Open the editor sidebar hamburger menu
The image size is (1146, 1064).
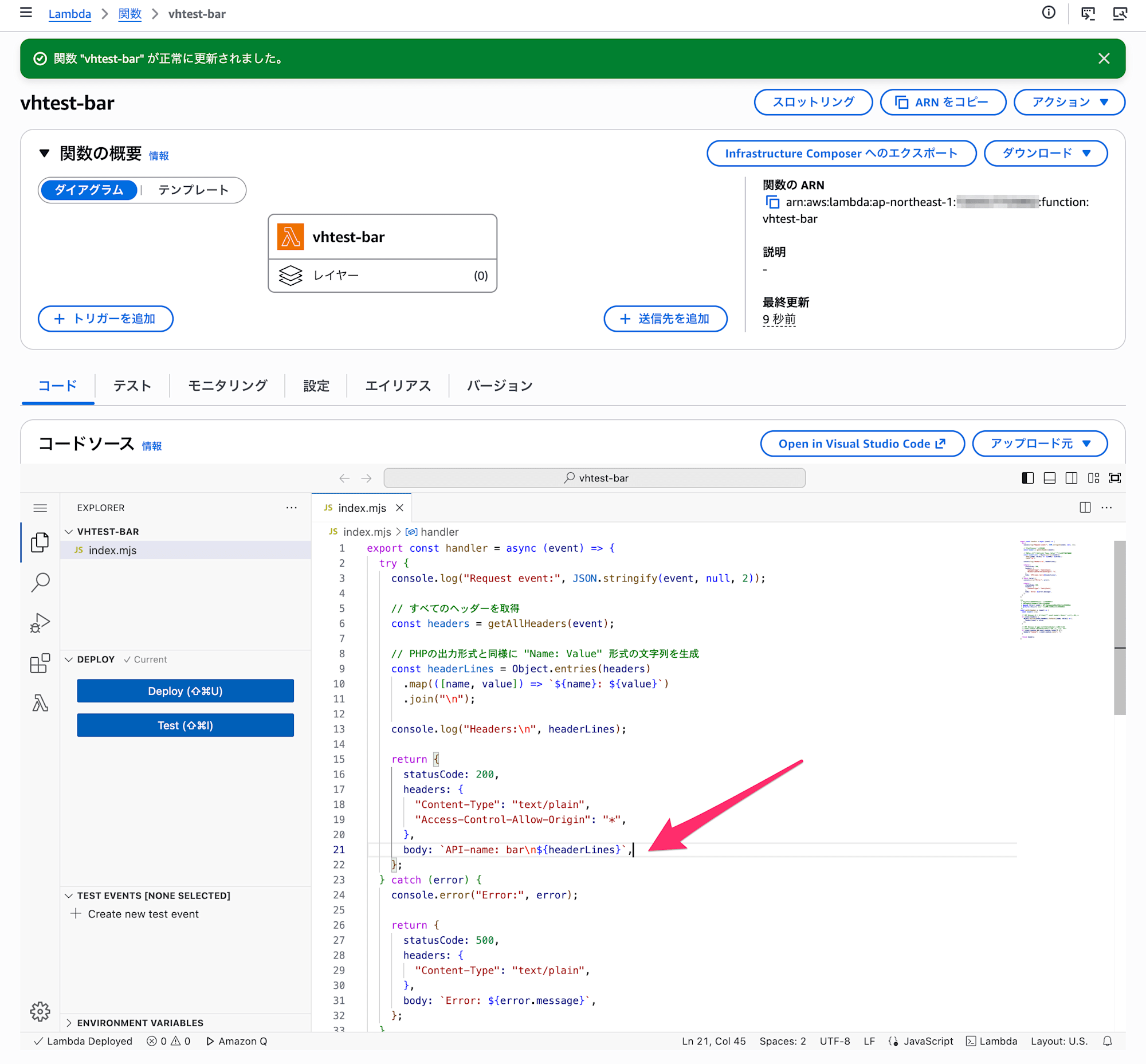40,508
